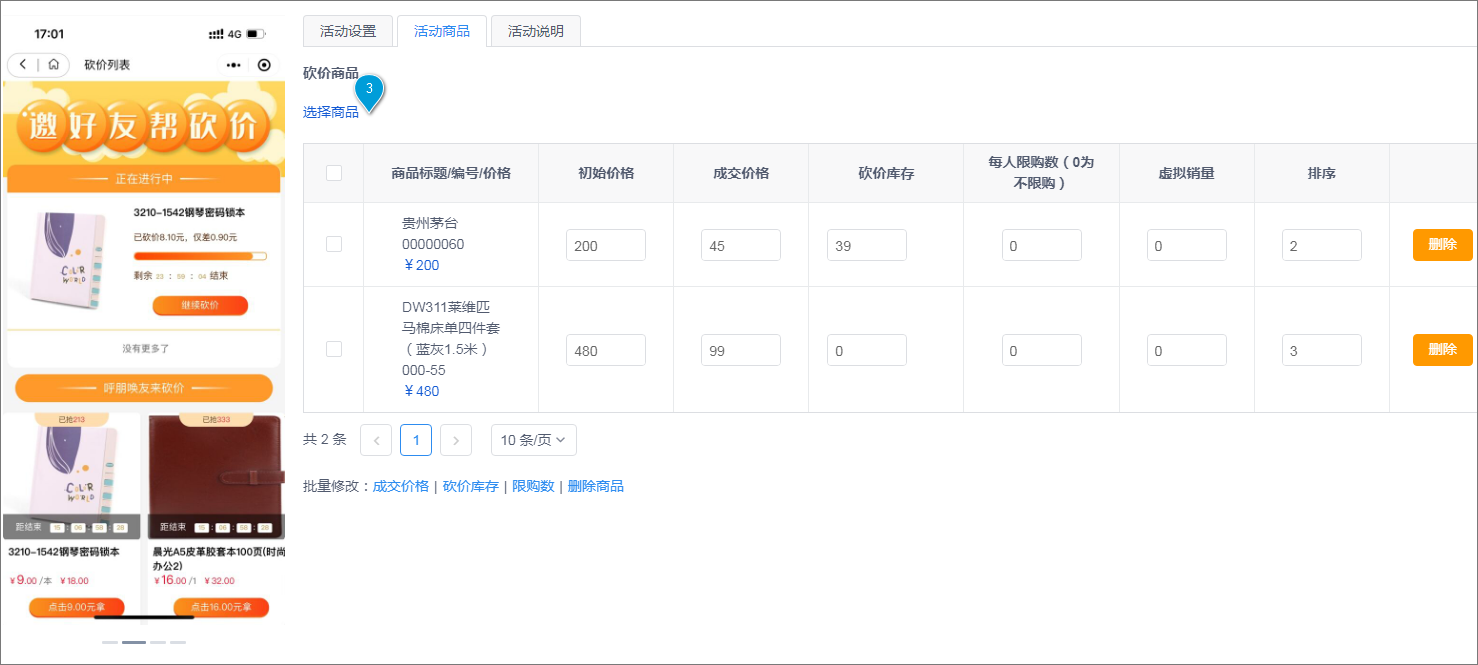Open the 10 条/页 page size dropdown
Image resolution: width=1478 pixels, height=665 pixels.
click(x=534, y=440)
